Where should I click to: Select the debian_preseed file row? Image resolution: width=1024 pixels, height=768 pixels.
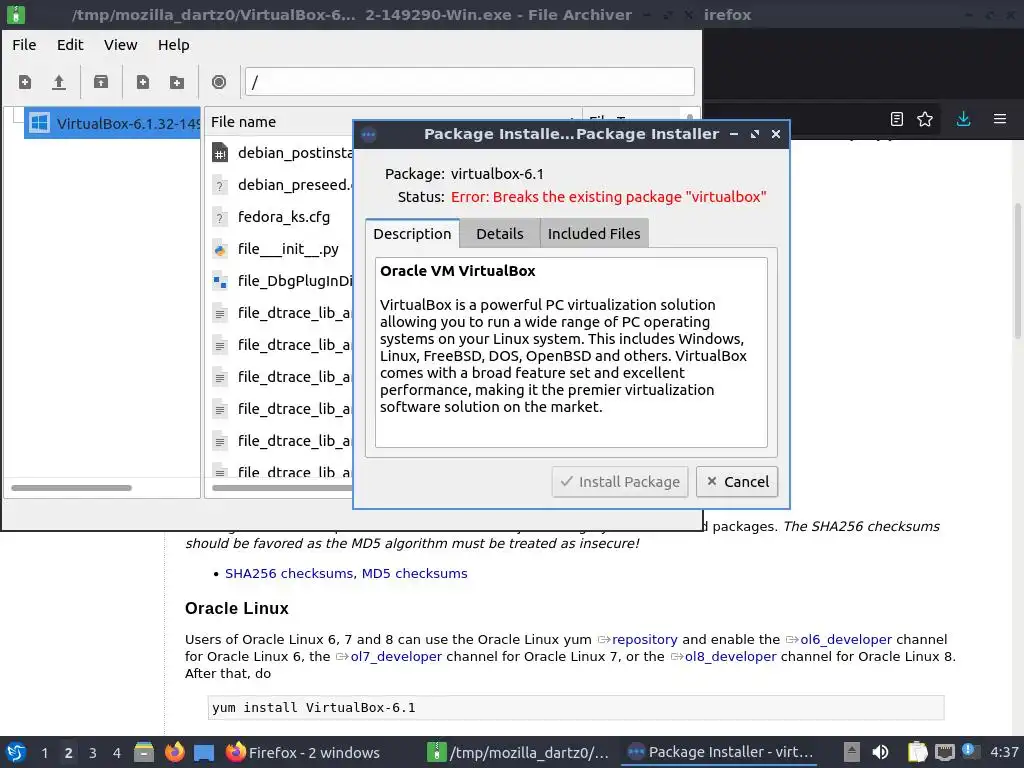pyautogui.click(x=281, y=185)
